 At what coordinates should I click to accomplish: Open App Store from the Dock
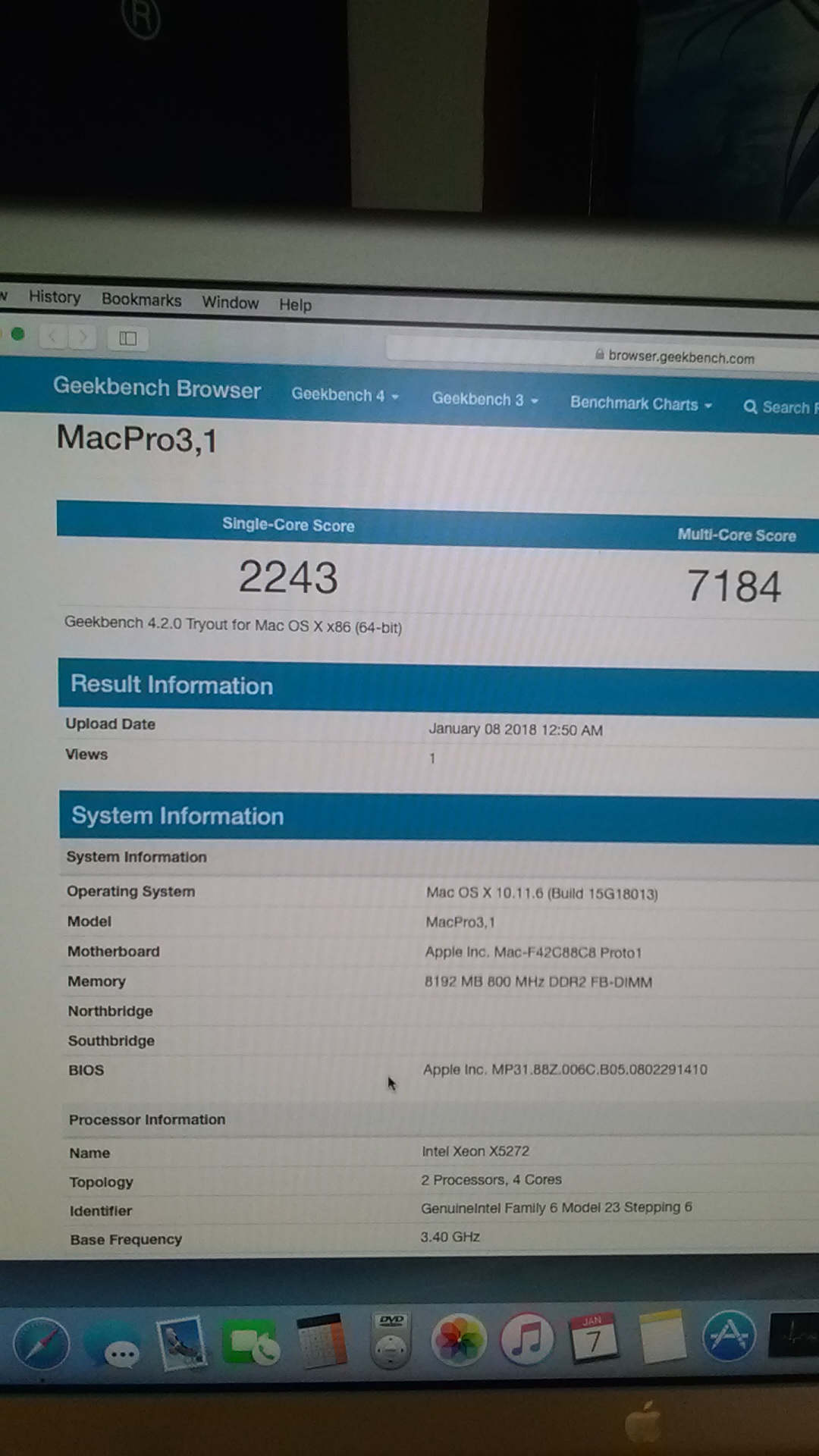tap(729, 1335)
